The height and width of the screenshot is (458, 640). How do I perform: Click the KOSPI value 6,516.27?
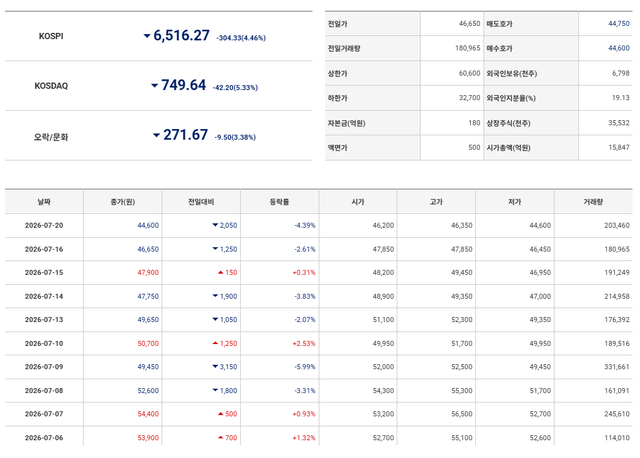(181, 36)
